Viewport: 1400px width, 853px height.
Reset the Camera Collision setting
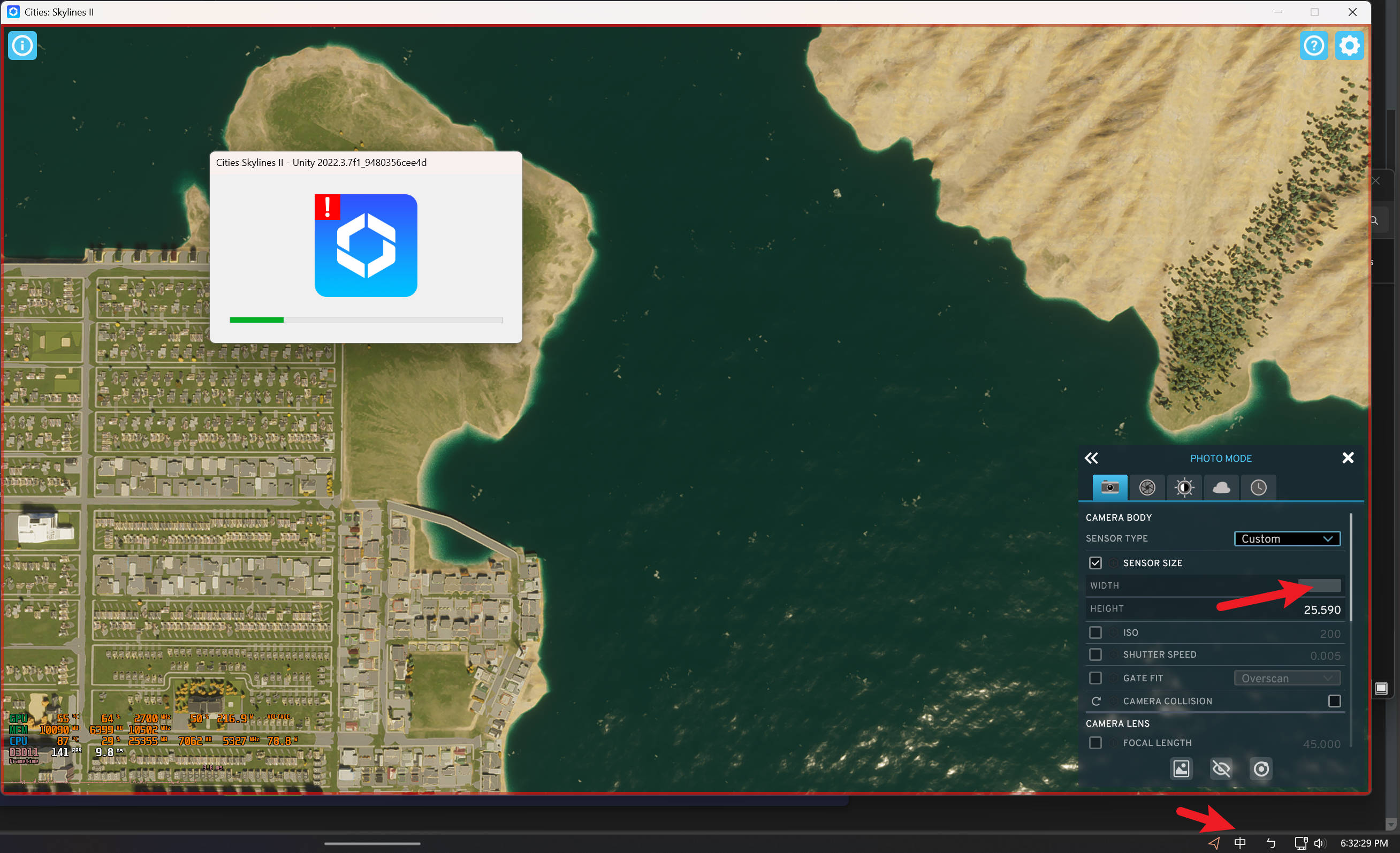(1096, 700)
